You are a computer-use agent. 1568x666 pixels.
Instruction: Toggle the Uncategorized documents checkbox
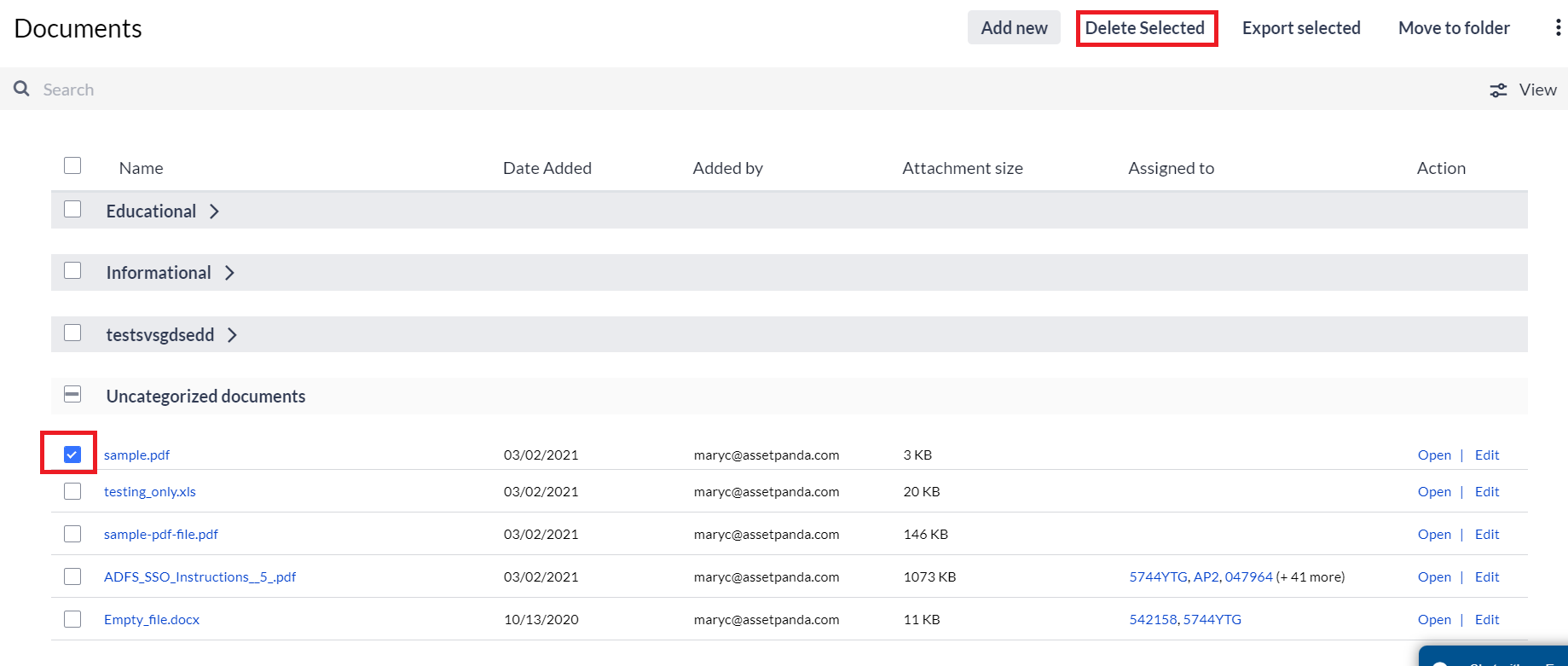click(x=72, y=394)
